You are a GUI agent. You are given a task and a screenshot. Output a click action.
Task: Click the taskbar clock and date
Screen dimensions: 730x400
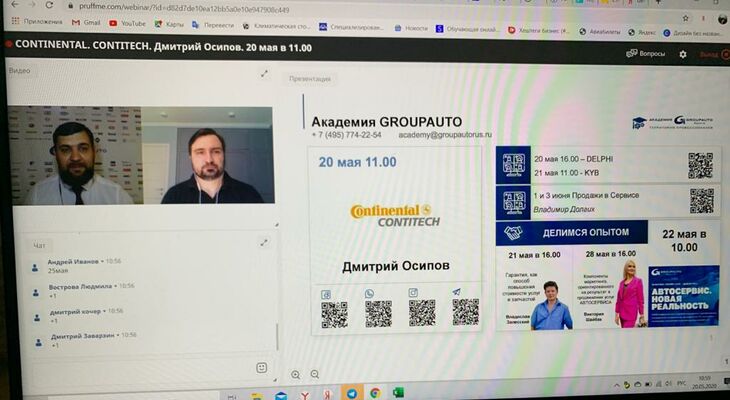click(x=704, y=383)
